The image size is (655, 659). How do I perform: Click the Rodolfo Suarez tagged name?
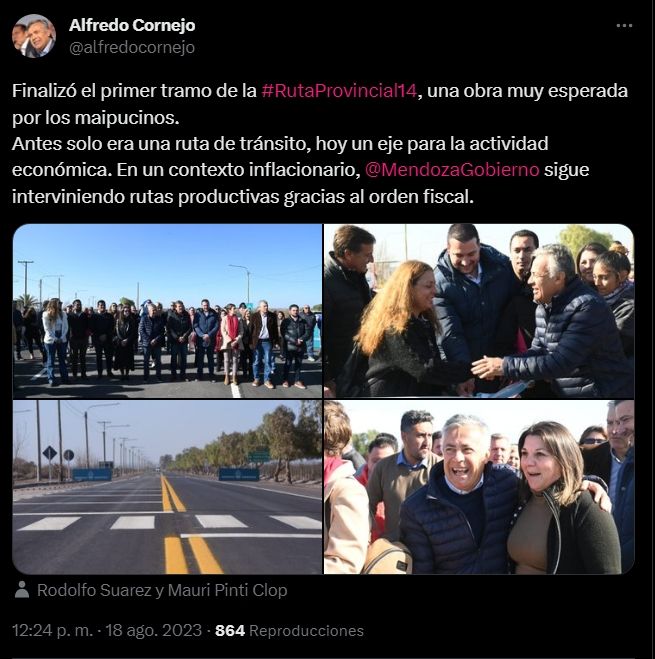click(94, 590)
